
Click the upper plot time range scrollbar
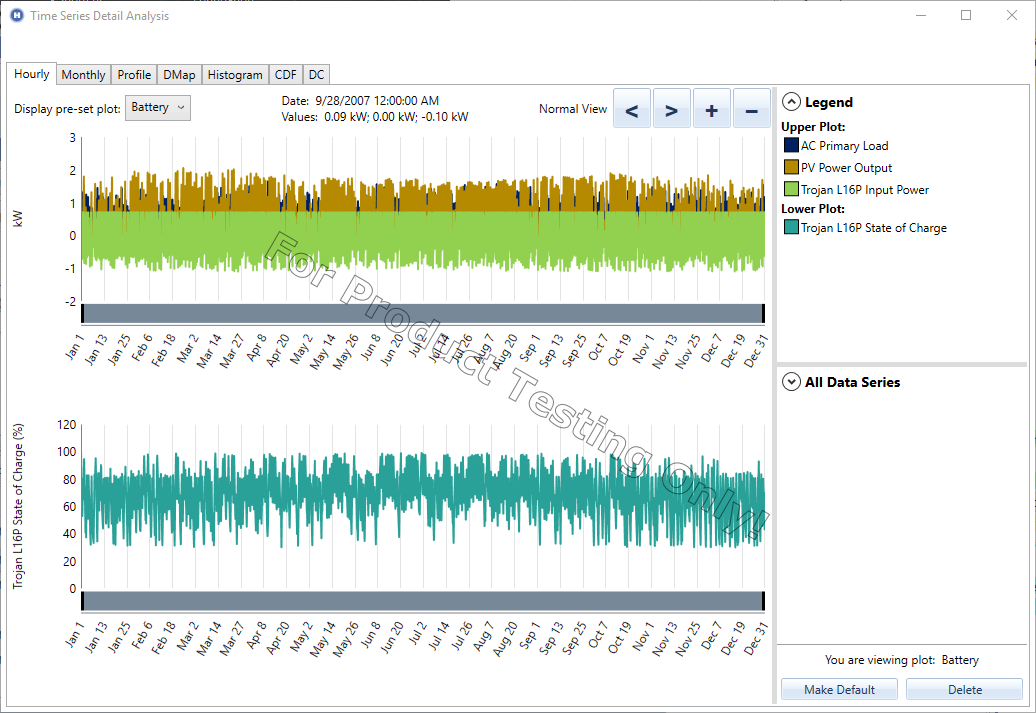[422, 313]
